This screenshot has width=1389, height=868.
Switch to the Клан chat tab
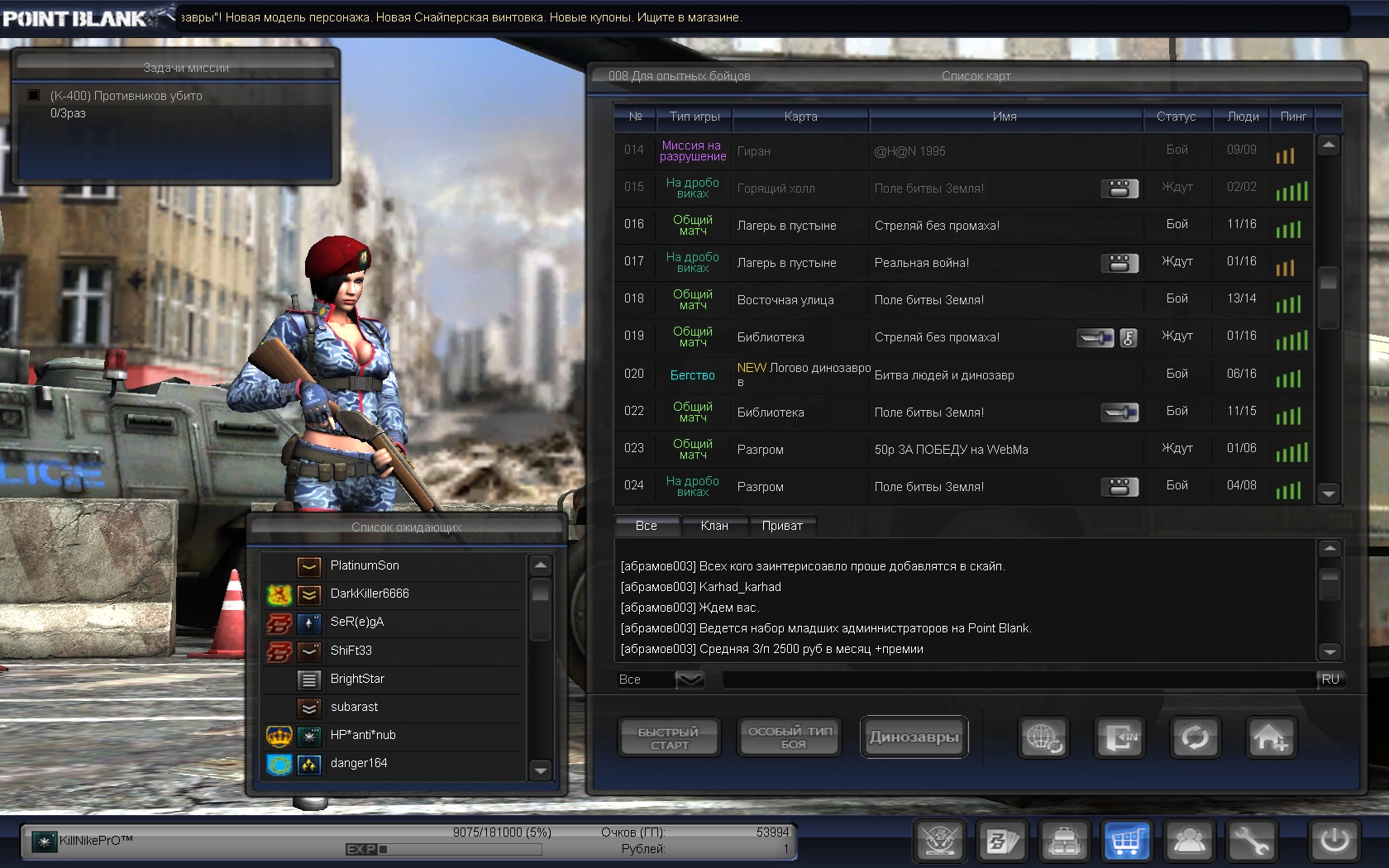(x=714, y=526)
